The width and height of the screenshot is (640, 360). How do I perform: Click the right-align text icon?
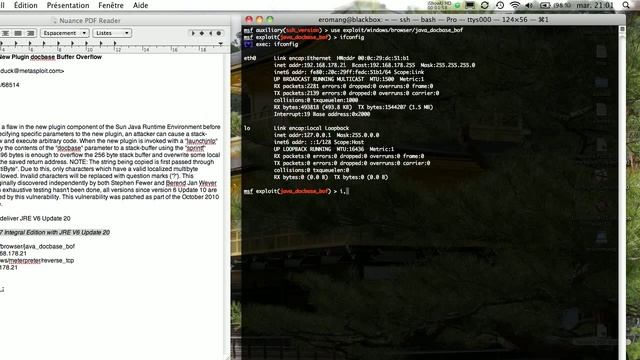[31, 33]
